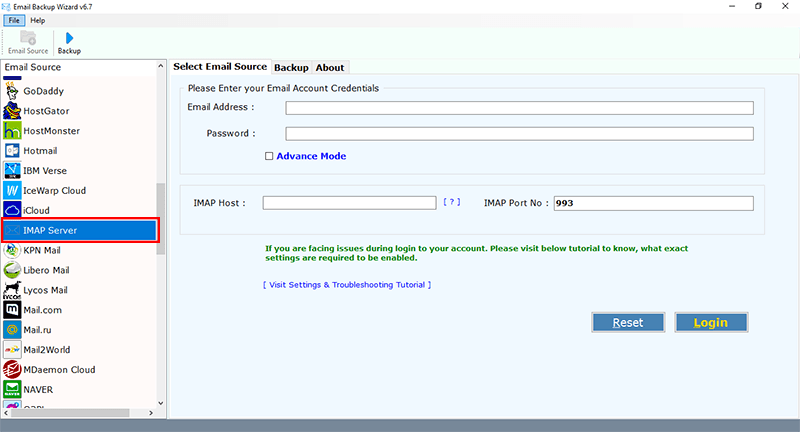Click the NAVER green icon

click(x=12, y=389)
